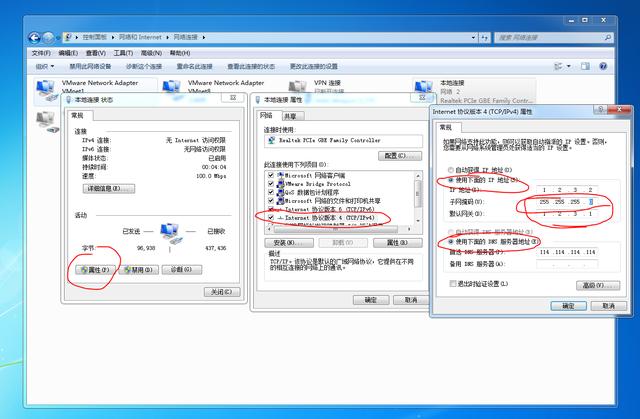Open the view options dropdown arrow

click(x=569, y=66)
